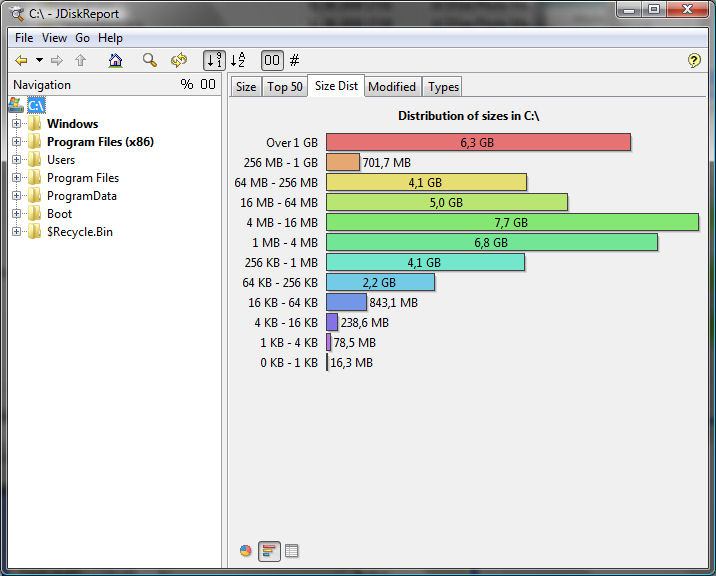Screen dimensions: 716x576
Task: Open the File menu
Action: [24, 38]
